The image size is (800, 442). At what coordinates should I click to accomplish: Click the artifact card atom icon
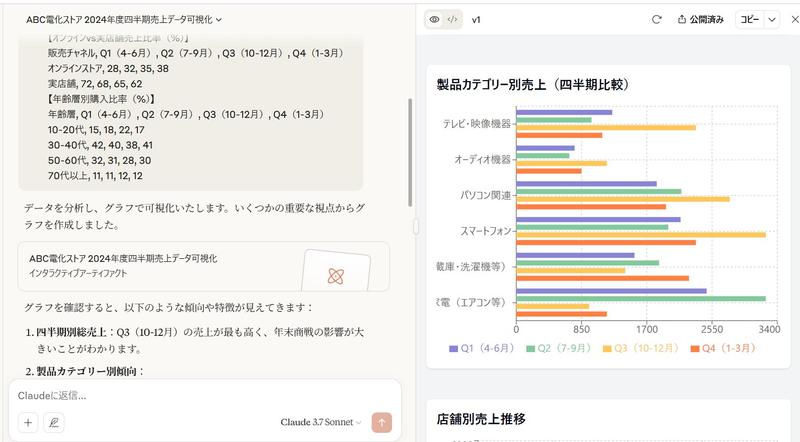(x=336, y=276)
